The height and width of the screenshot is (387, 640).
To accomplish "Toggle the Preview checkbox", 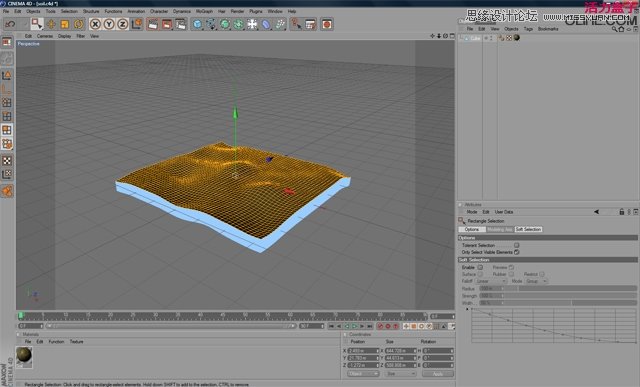I will point(511,267).
